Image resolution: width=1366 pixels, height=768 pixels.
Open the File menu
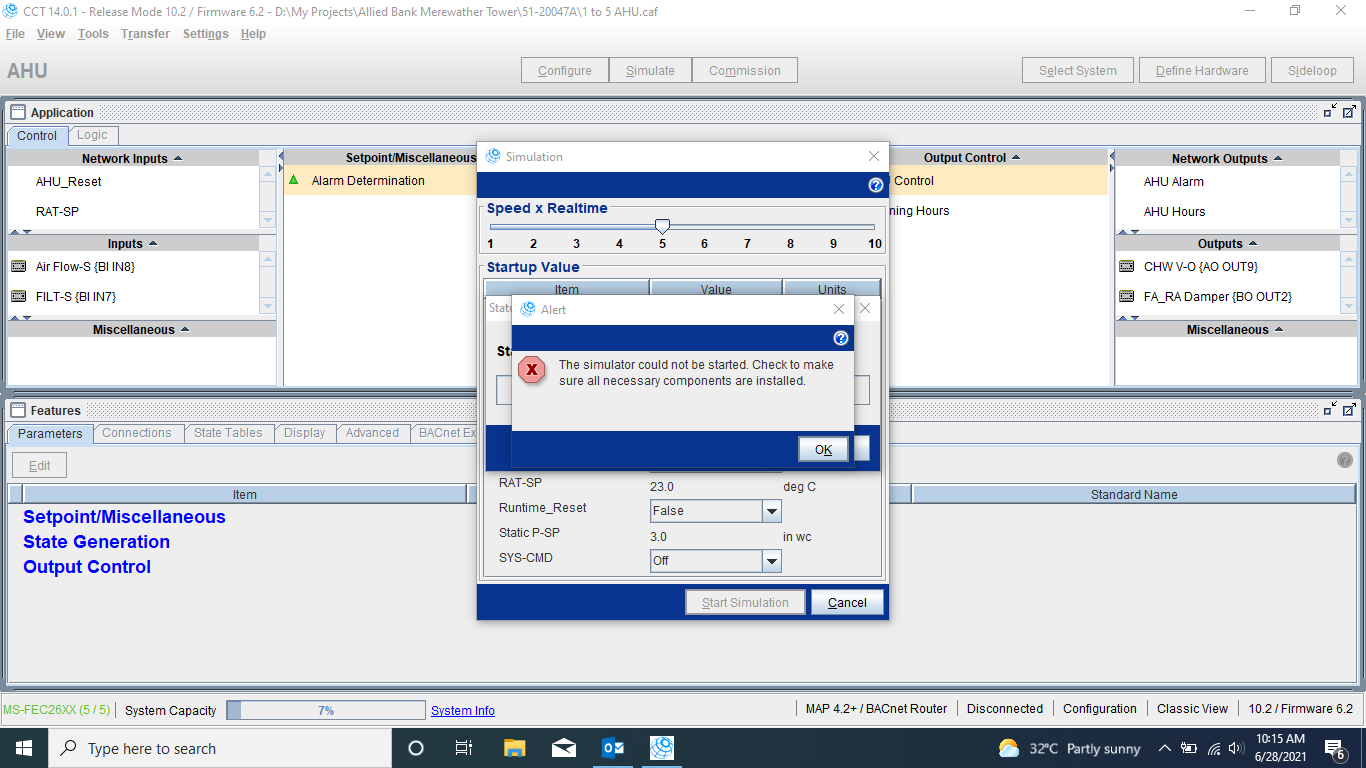pos(15,34)
